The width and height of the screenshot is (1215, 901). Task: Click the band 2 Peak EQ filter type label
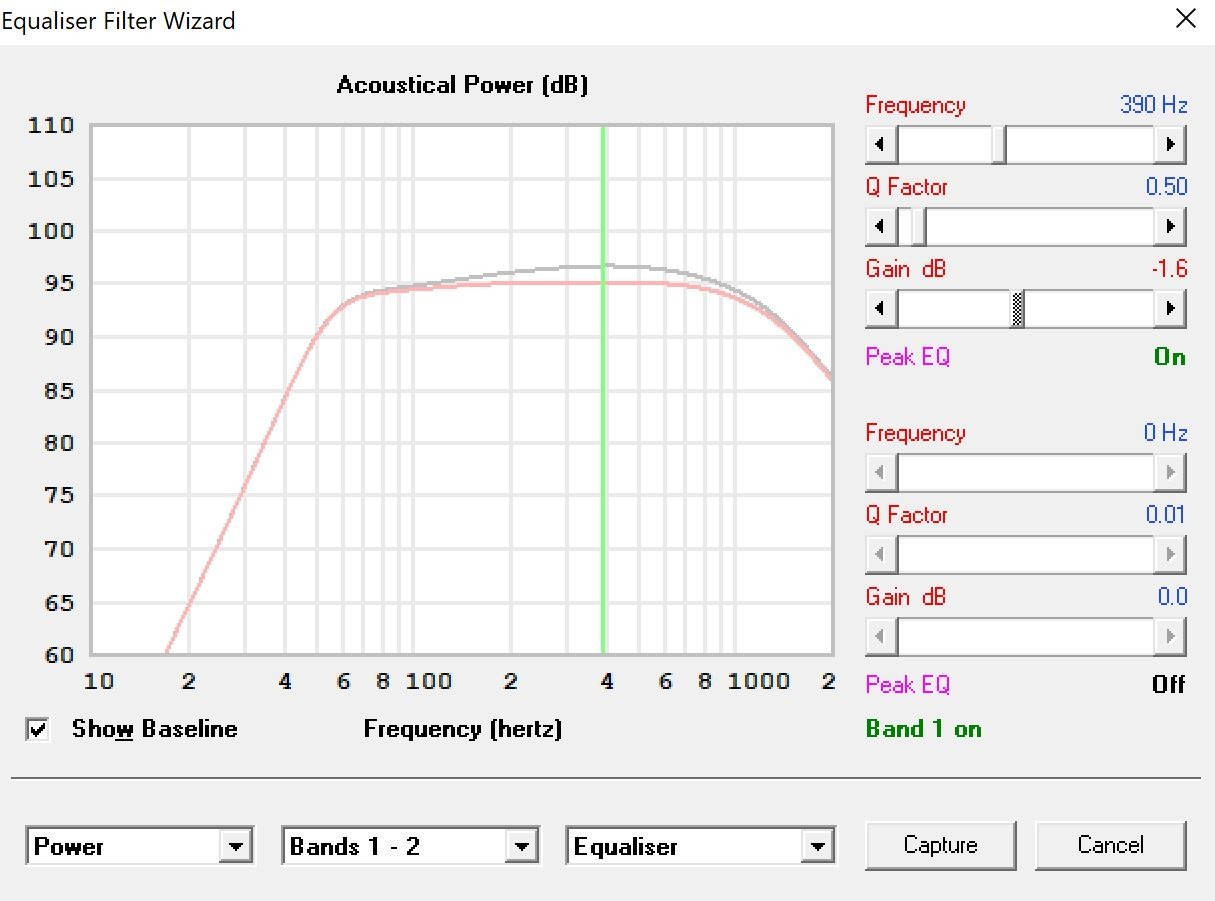tap(908, 685)
